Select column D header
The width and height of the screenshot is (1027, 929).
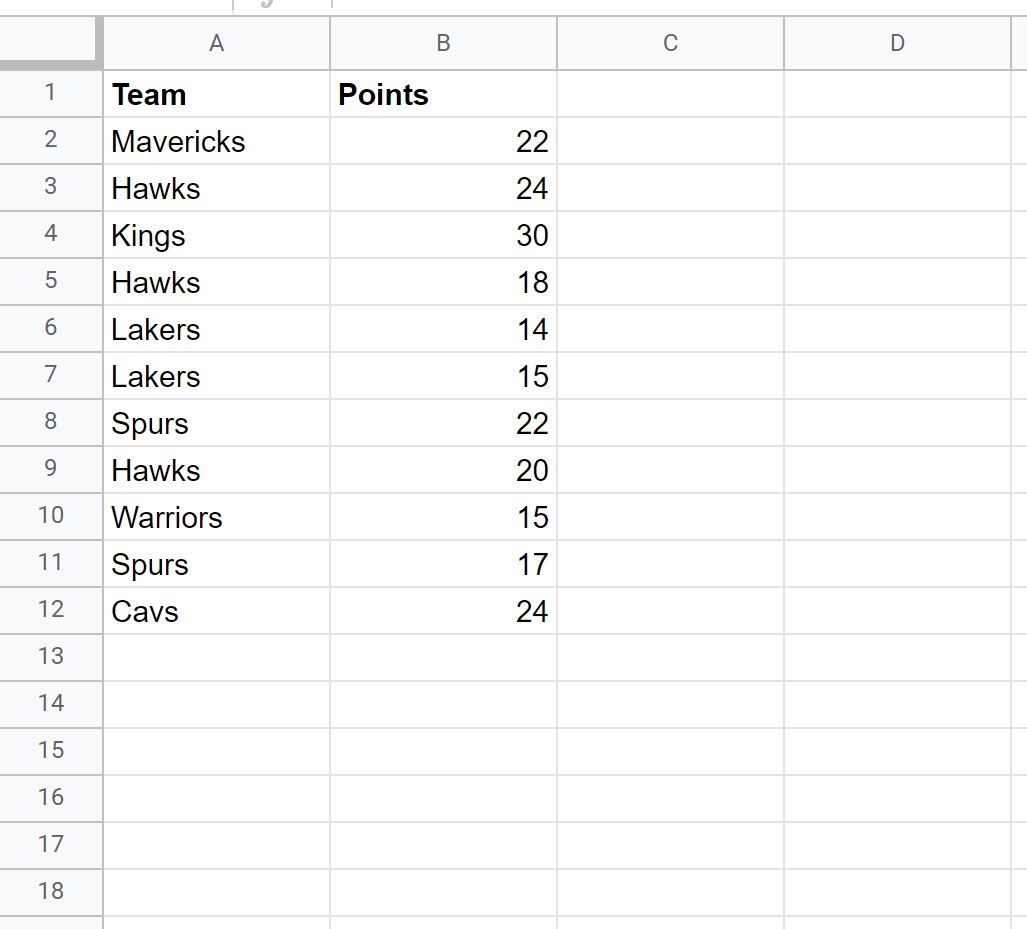coord(897,43)
